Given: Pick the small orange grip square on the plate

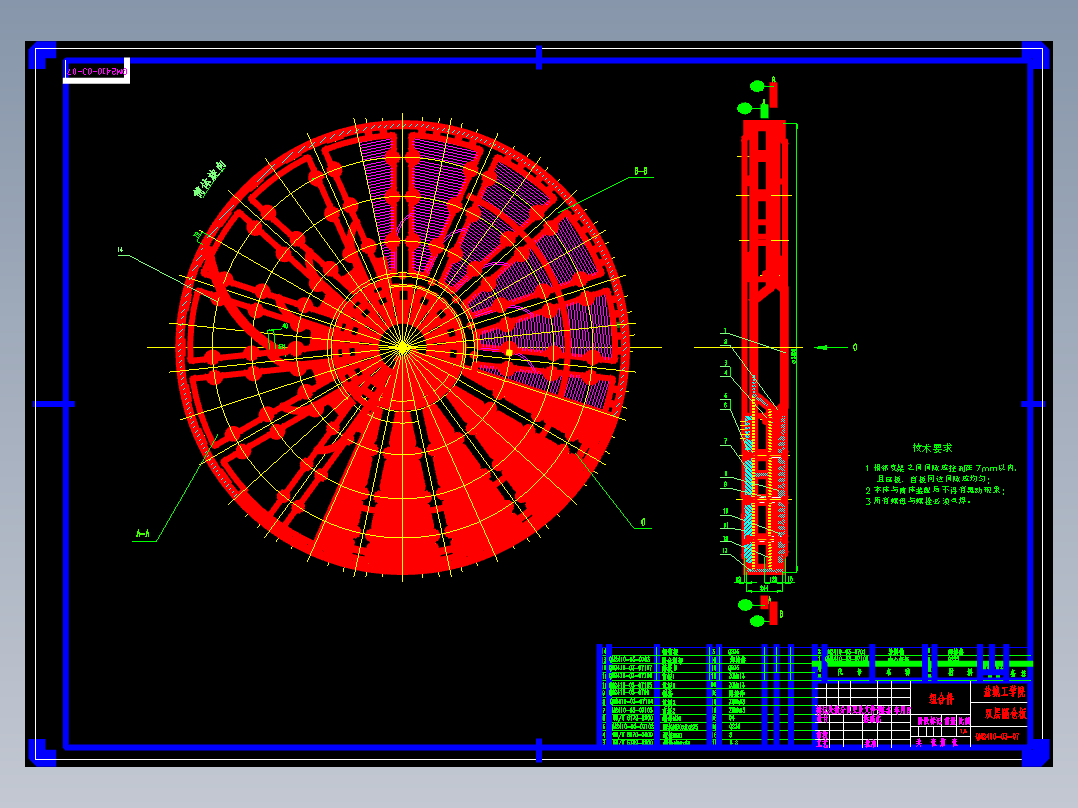Looking at the screenshot, I should (509, 353).
